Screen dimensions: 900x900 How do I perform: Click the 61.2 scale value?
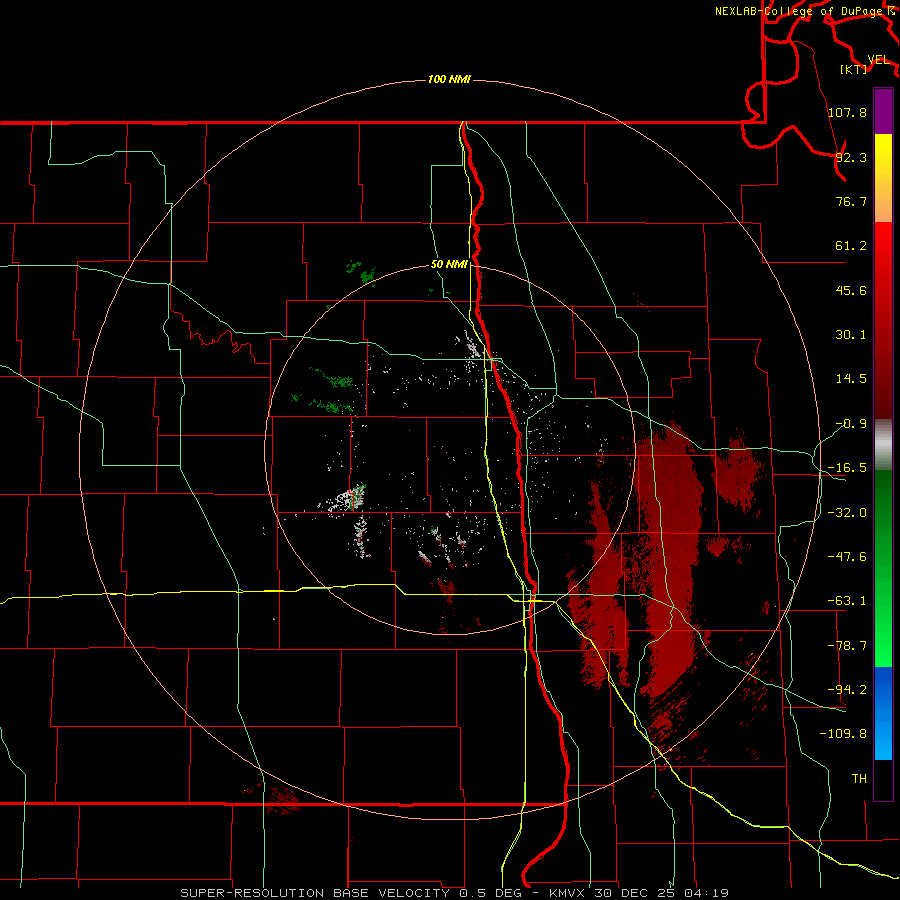tap(851, 246)
